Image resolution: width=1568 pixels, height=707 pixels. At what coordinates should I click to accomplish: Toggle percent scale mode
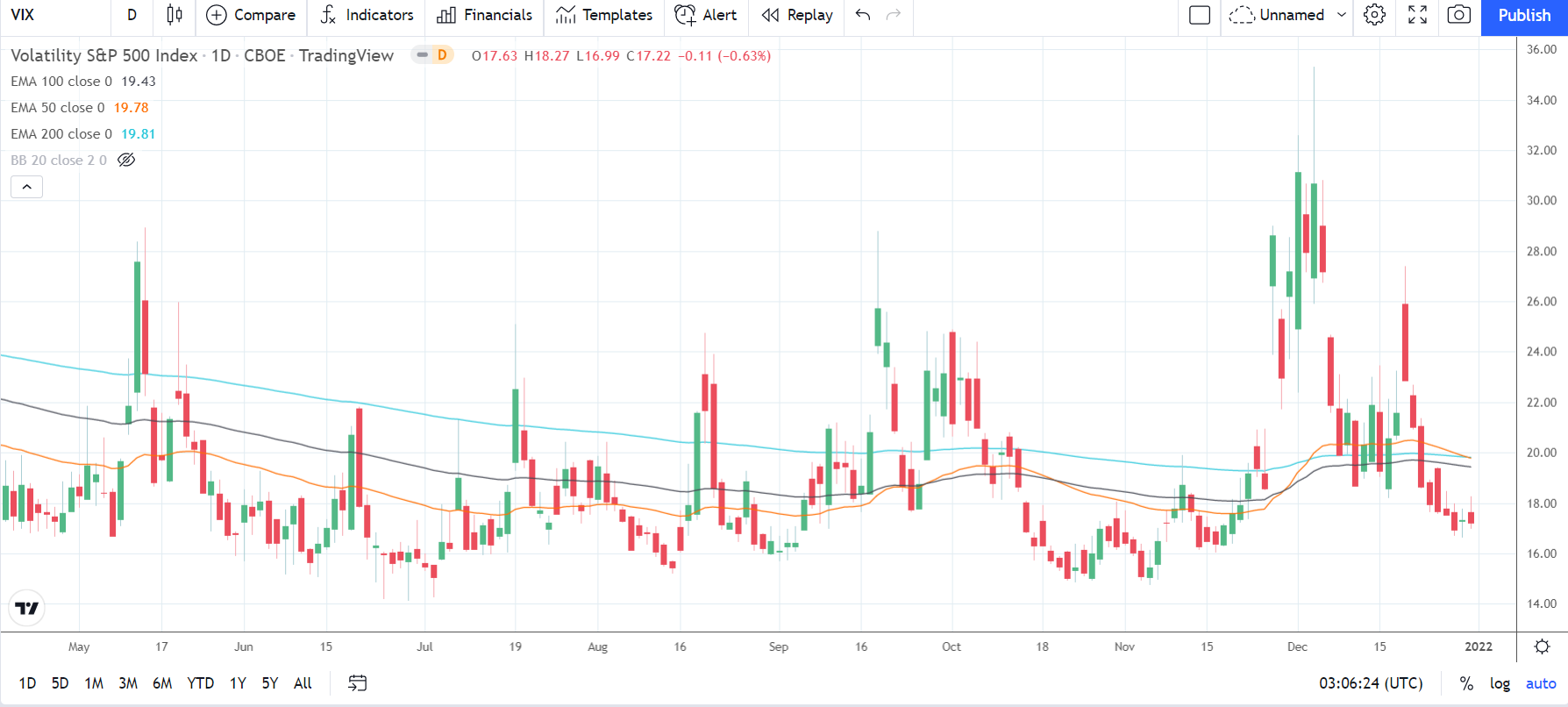1466,683
